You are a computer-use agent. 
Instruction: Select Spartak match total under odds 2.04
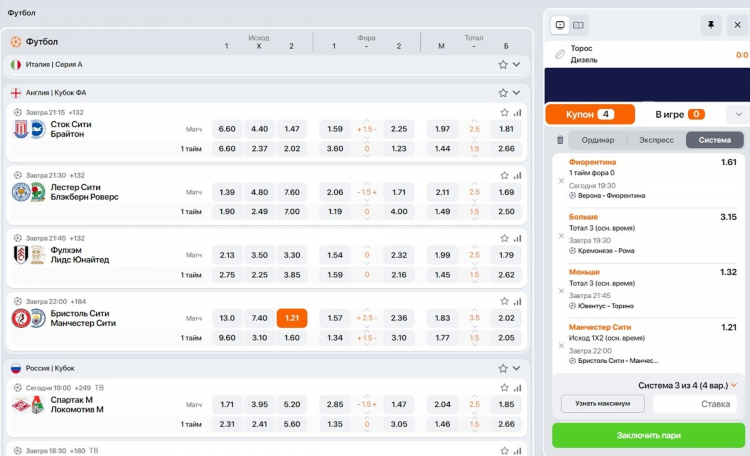coord(442,404)
